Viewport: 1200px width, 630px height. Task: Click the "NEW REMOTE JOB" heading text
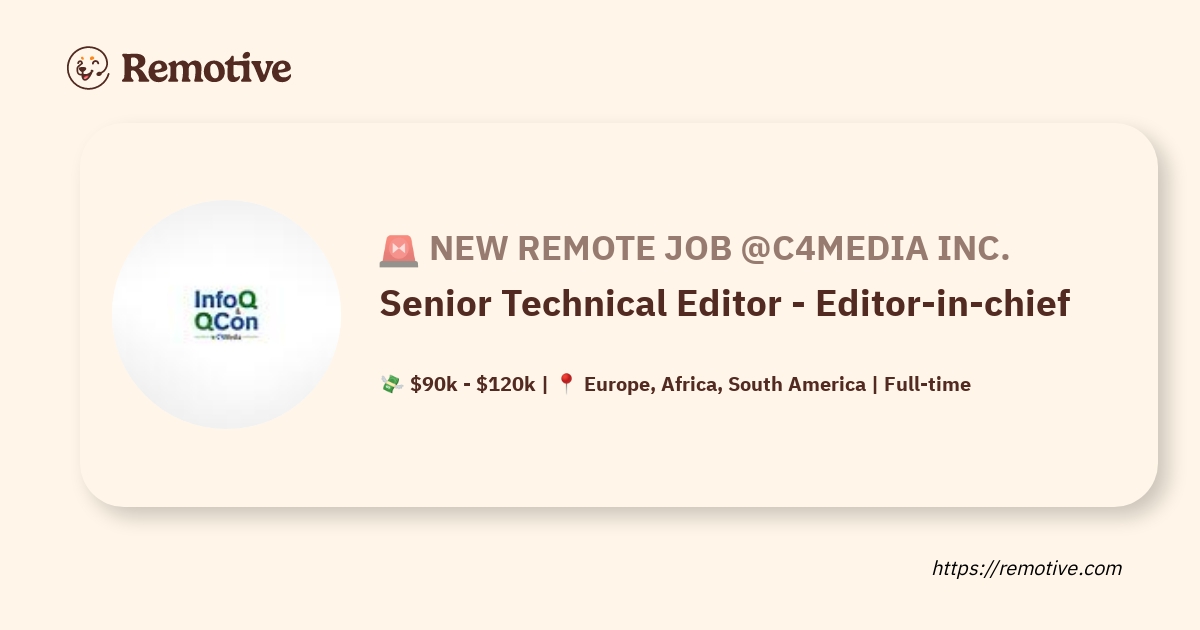(580, 250)
